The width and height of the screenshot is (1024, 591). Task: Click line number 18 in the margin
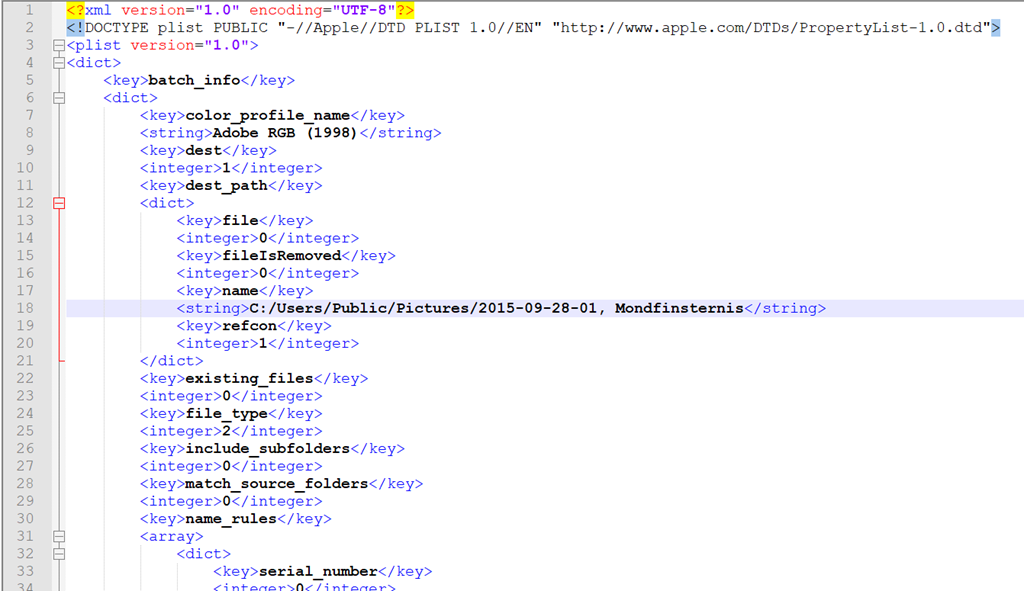click(x=26, y=308)
